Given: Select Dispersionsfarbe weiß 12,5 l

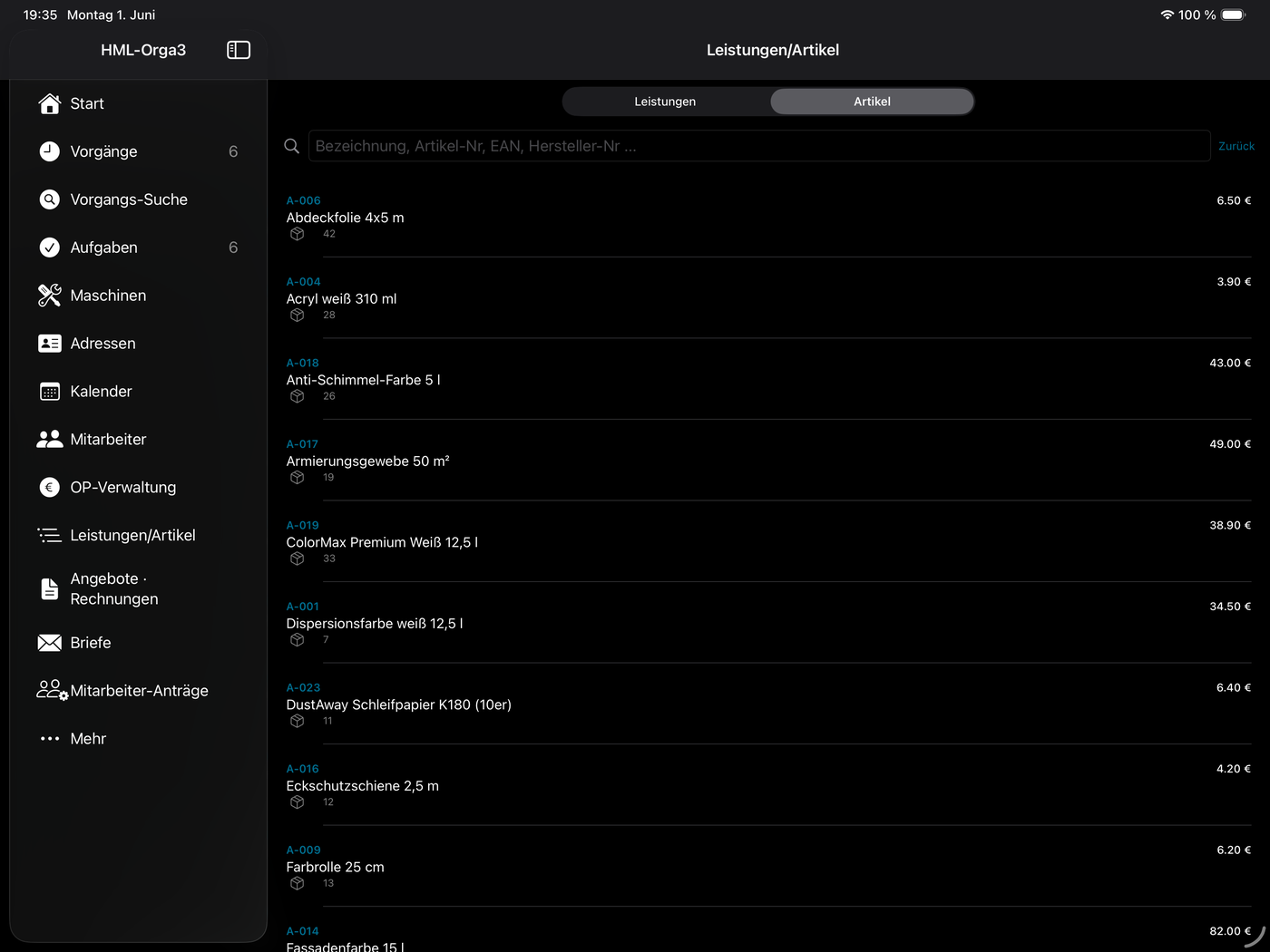Looking at the screenshot, I should coord(375,624).
